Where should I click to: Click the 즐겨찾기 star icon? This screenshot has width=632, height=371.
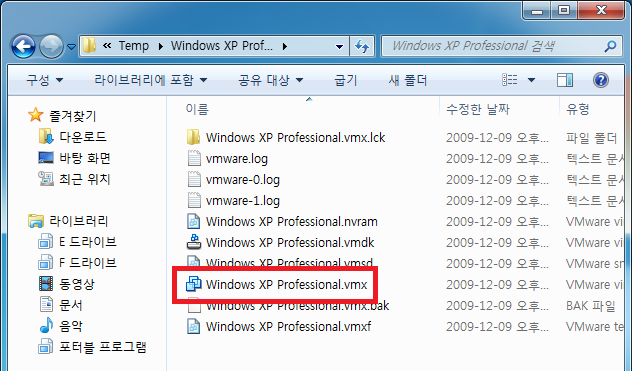35,115
